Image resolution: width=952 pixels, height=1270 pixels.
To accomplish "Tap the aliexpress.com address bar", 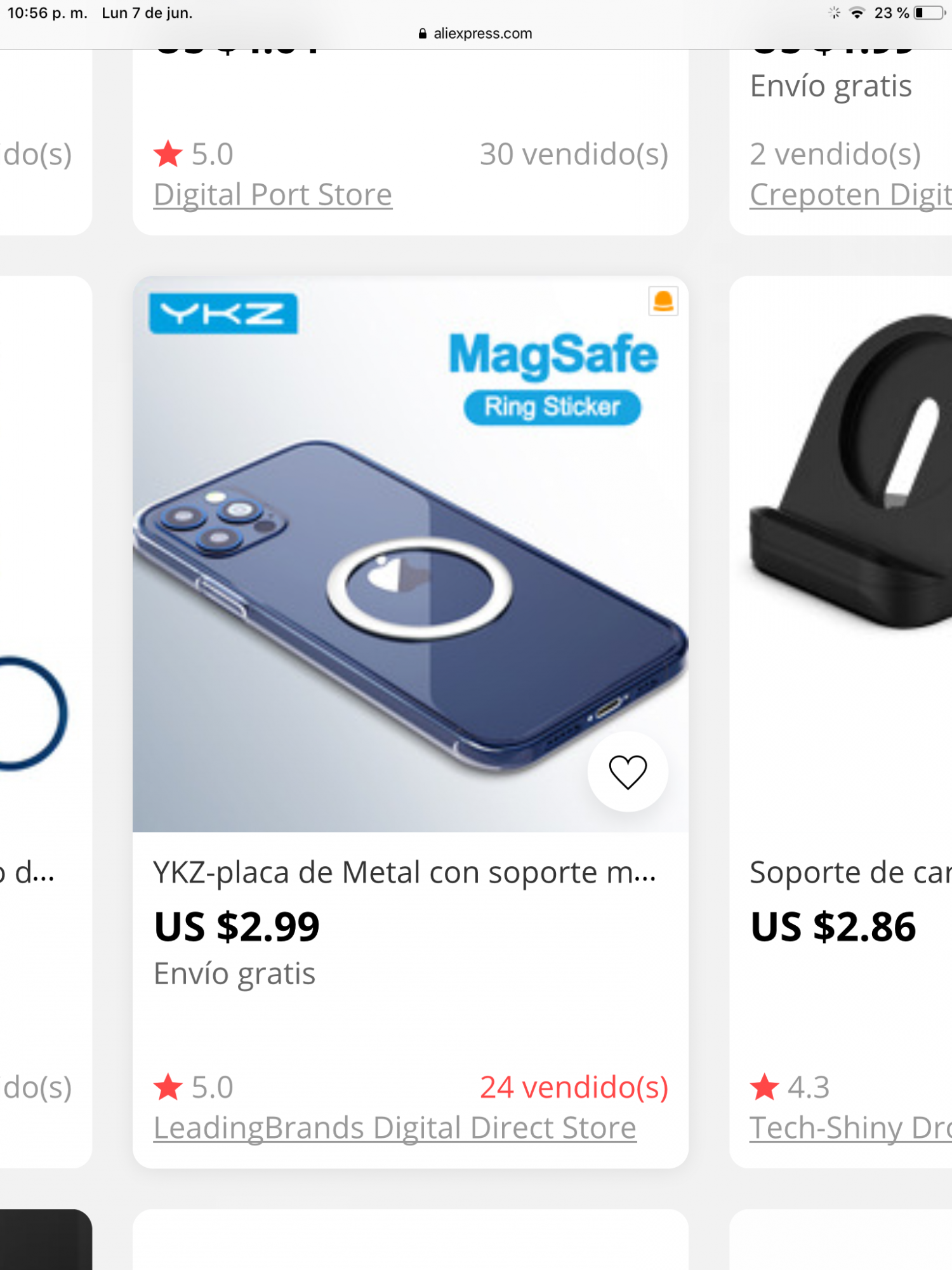I will tap(476, 34).
